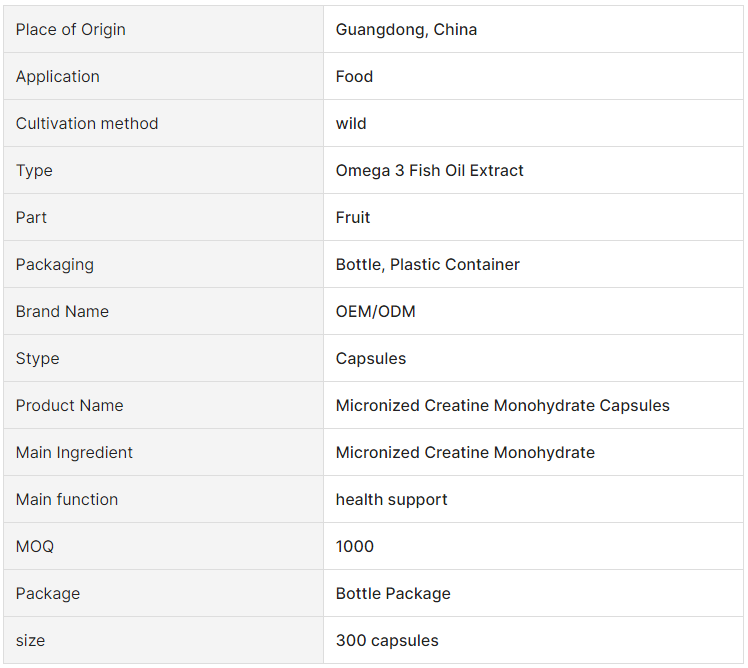Select the '300 capsules' size value

tap(387, 640)
